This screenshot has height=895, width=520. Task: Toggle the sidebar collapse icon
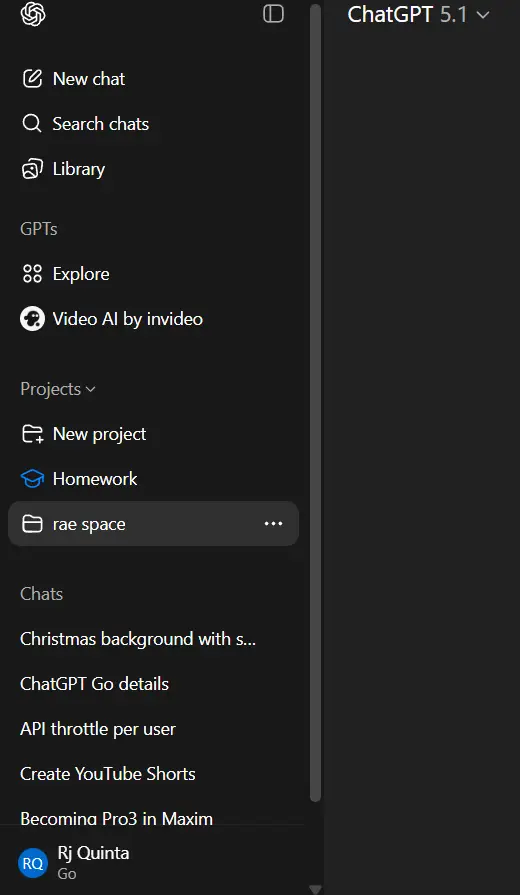273,14
